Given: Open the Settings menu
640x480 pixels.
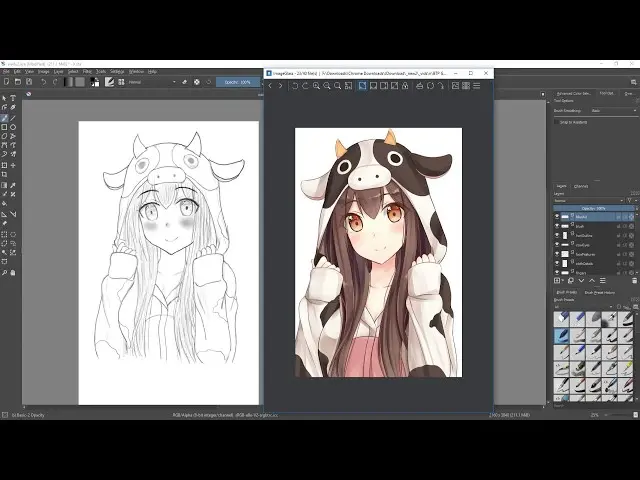Looking at the screenshot, I should [117, 71].
